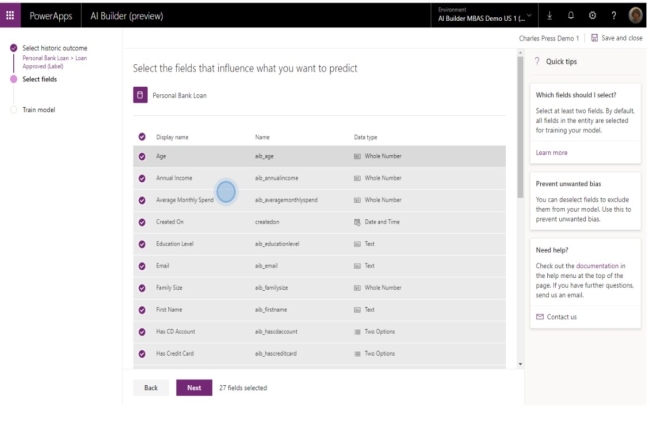Open the notifications bell icon

coord(571,16)
